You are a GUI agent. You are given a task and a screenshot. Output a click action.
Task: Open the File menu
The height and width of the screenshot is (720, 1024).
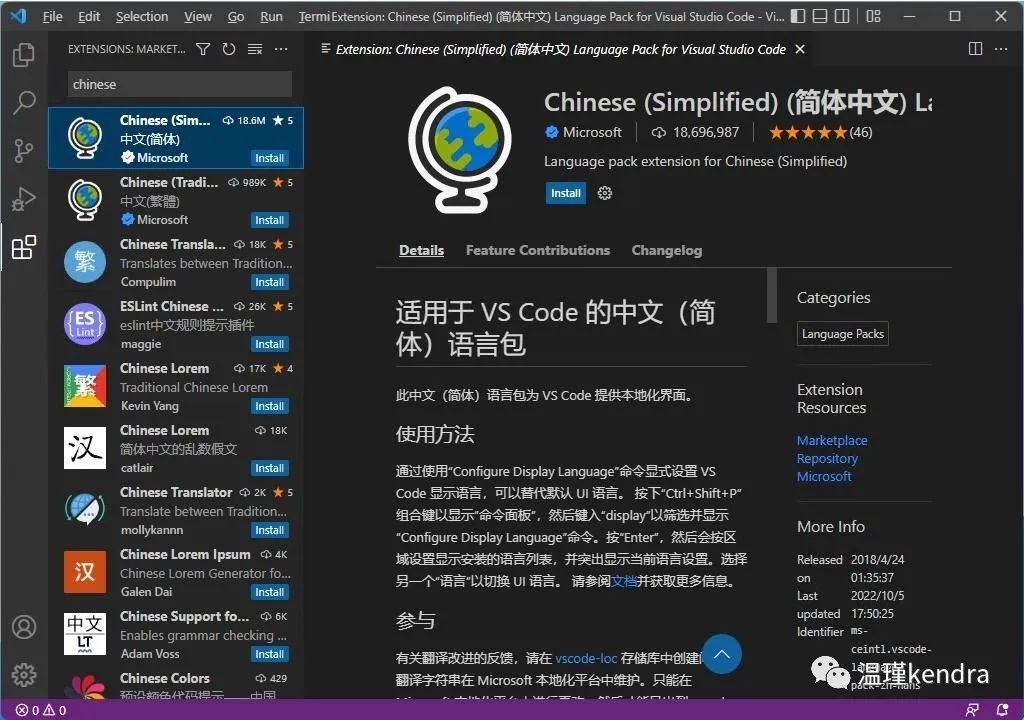pos(52,16)
